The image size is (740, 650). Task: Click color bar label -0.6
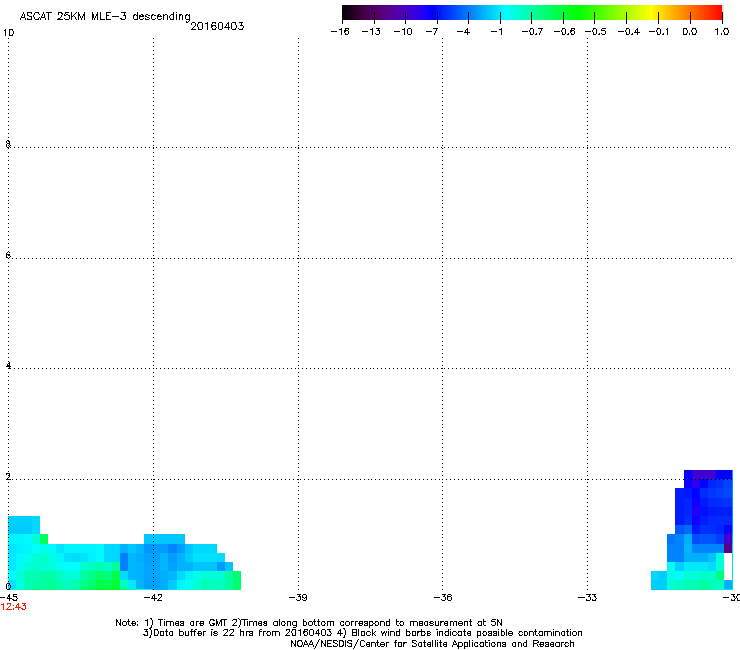(x=564, y=32)
